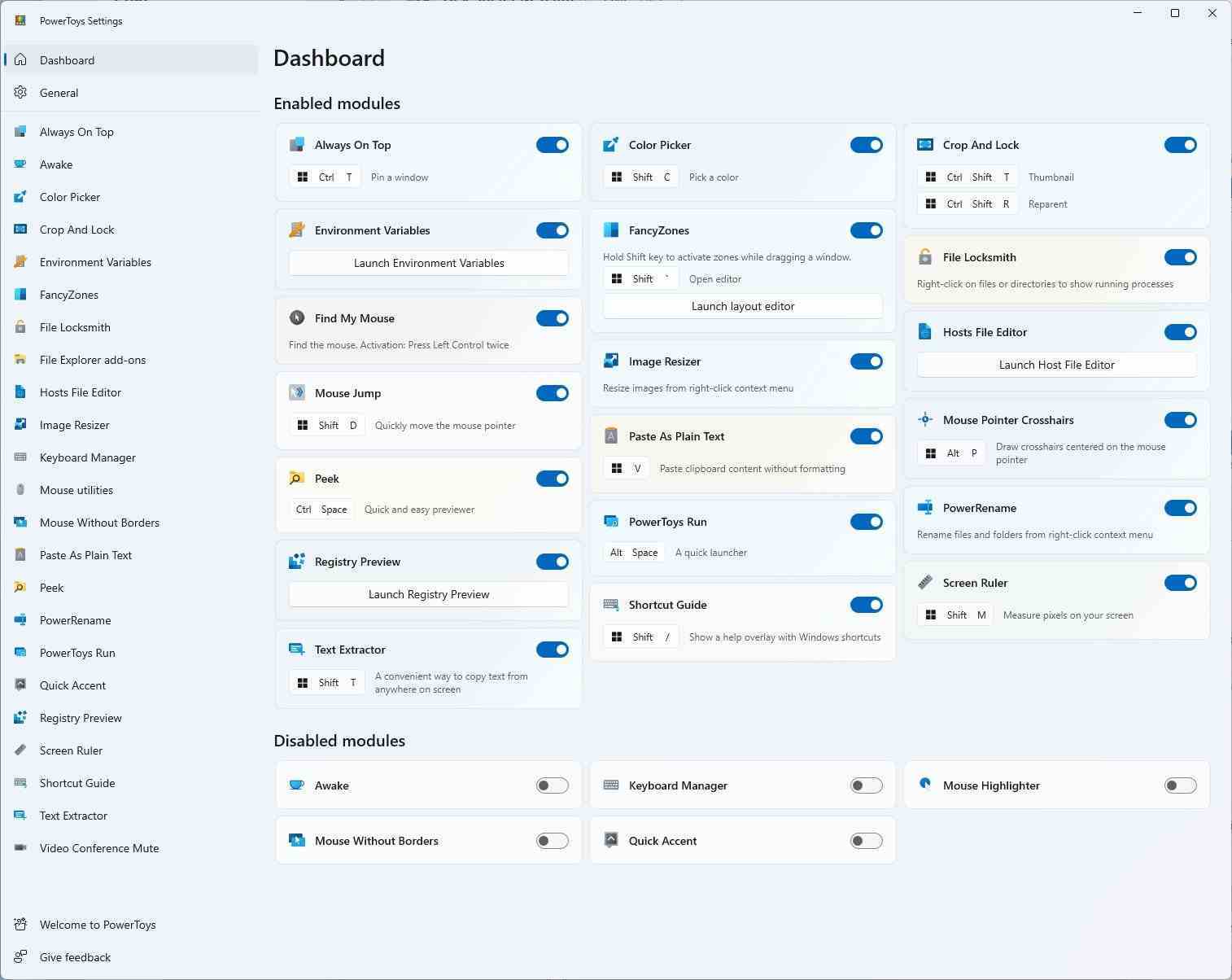This screenshot has height=980, width=1232.
Task: Enable the Awake module toggle
Action: click(553, 785)
